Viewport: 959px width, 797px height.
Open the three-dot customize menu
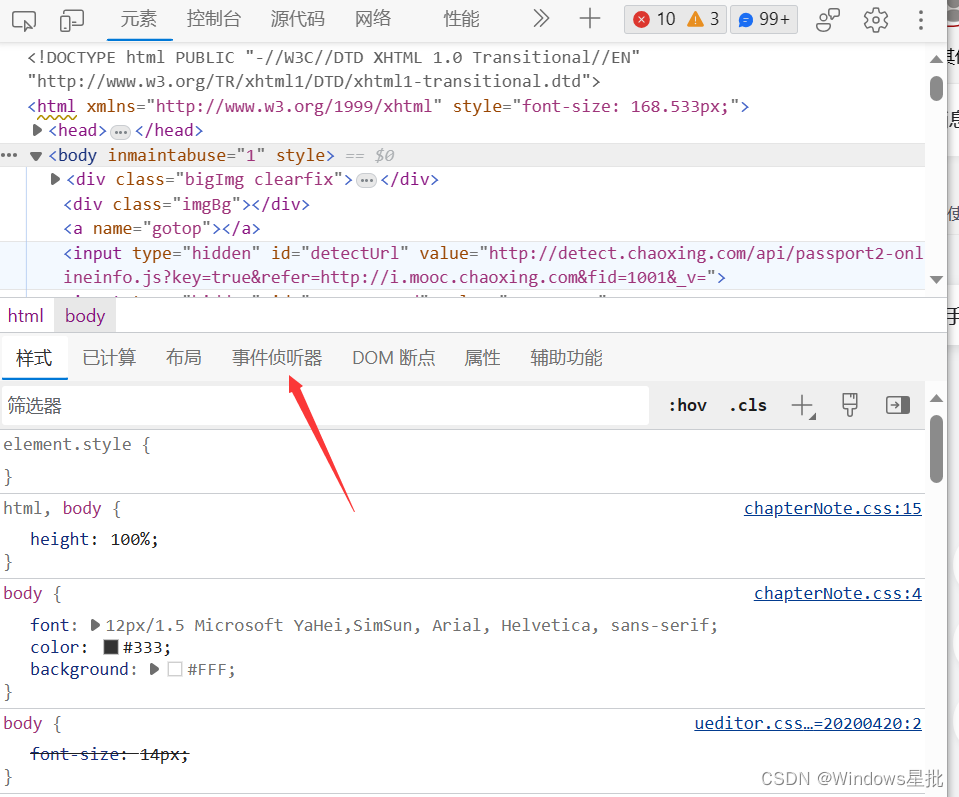pos(920,20)
